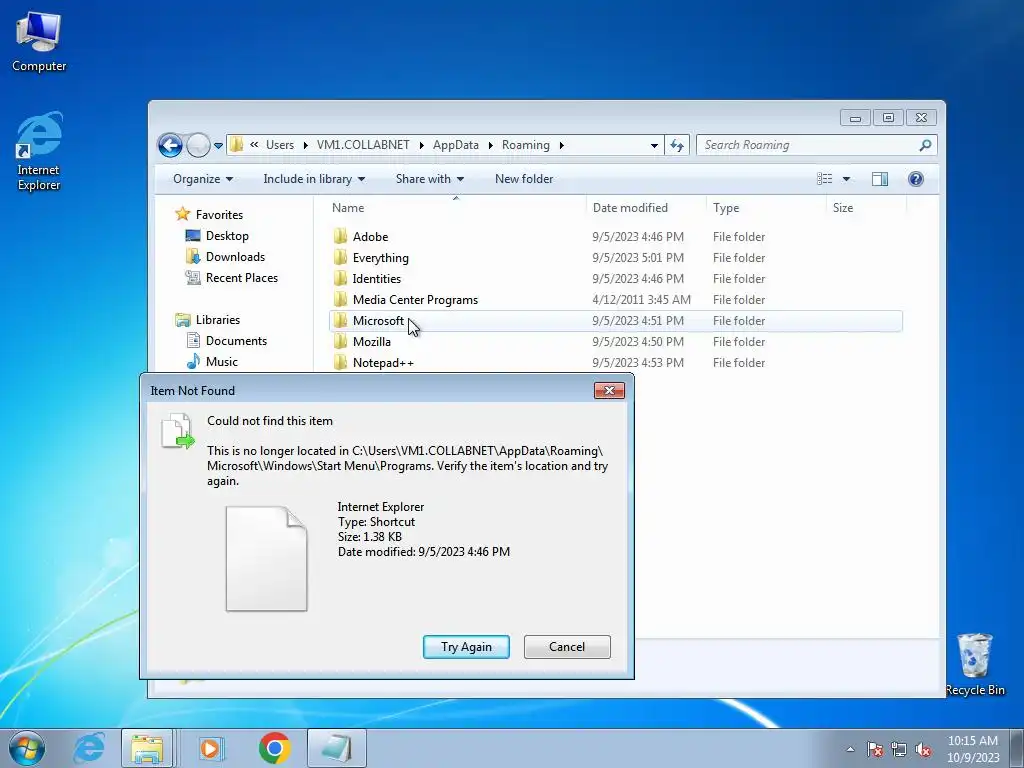Select Recent Places under Favorites
The image size is (1024, 768).
pyautogui.click(x=232, y=278)
